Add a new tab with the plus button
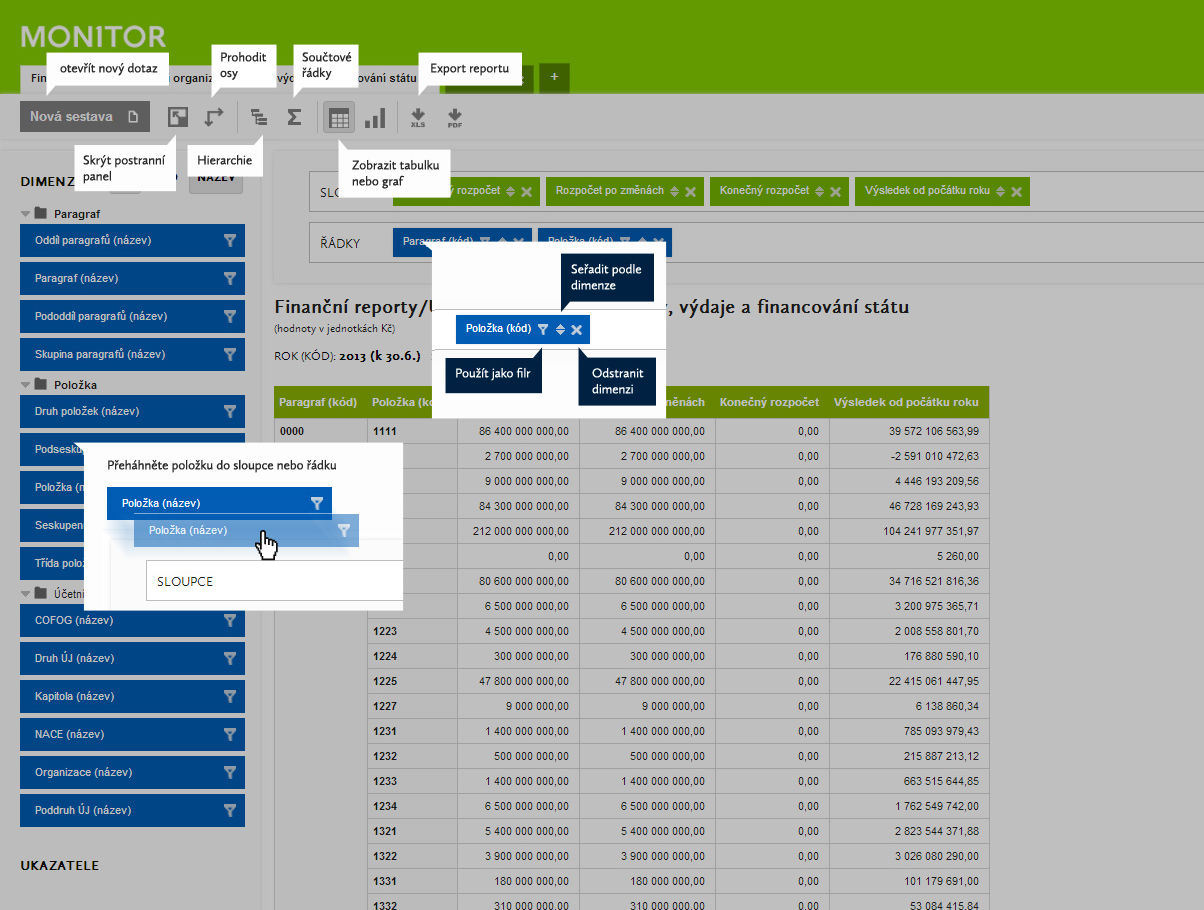Image resolution: width=1204 pixels, height=910 pixels. [554, 78]
